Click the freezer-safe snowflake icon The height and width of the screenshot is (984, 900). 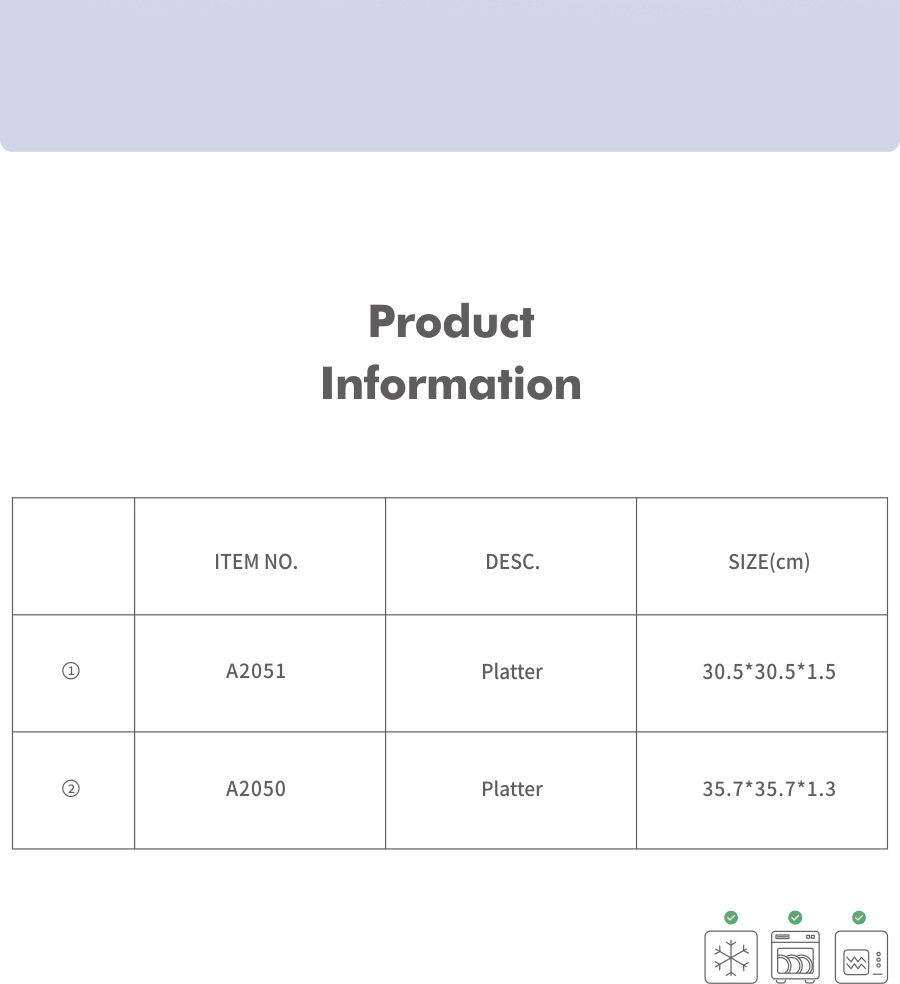pyautogui.click(x=731, y=957)
